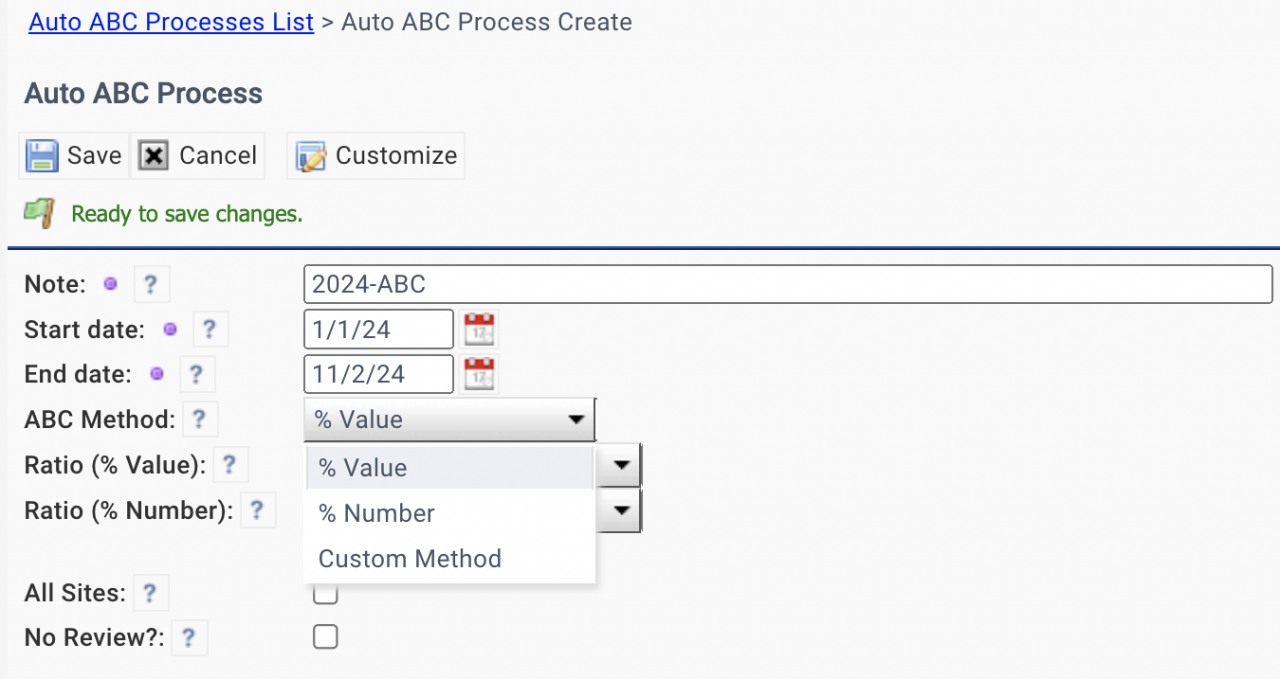Viewport: 1280px width, 679px height.
Task: Show help for ABC Method field
Action: [199, 419]
